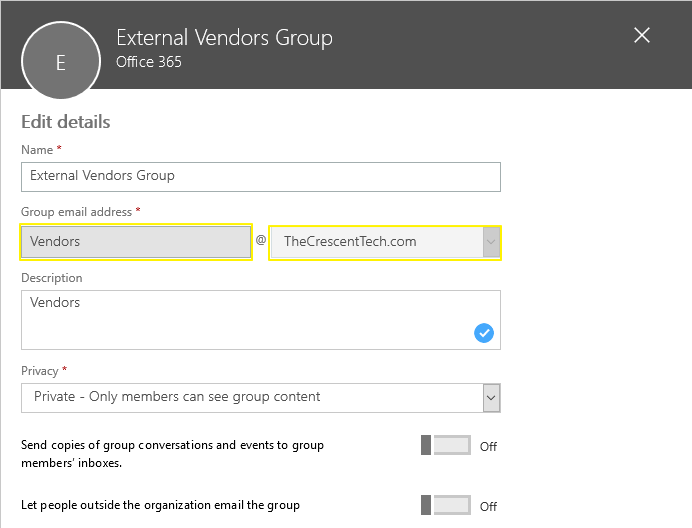Click the arrow on the Privacy combo box

[490, 398]
